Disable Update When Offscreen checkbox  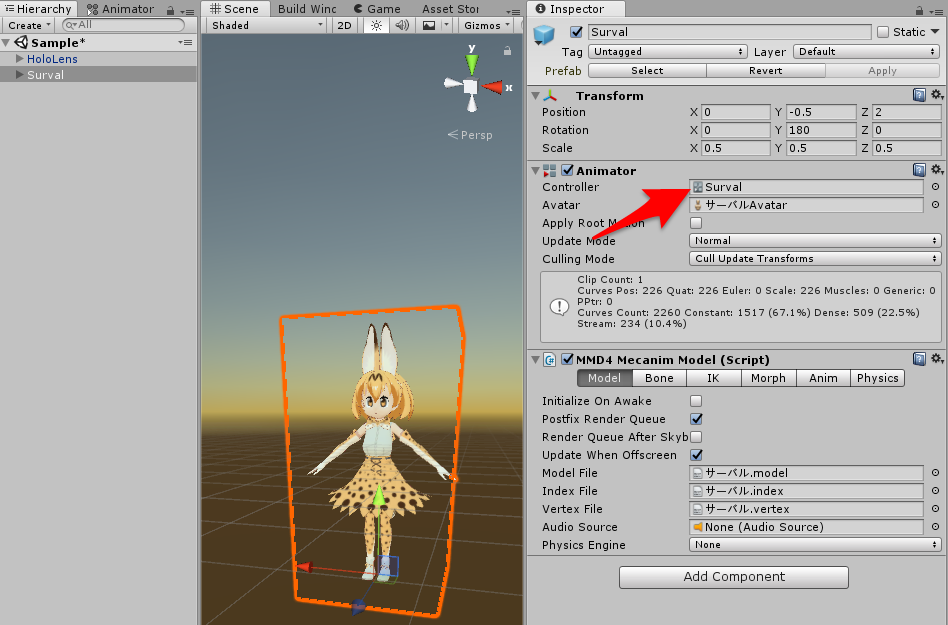click(x=696, y=455)
